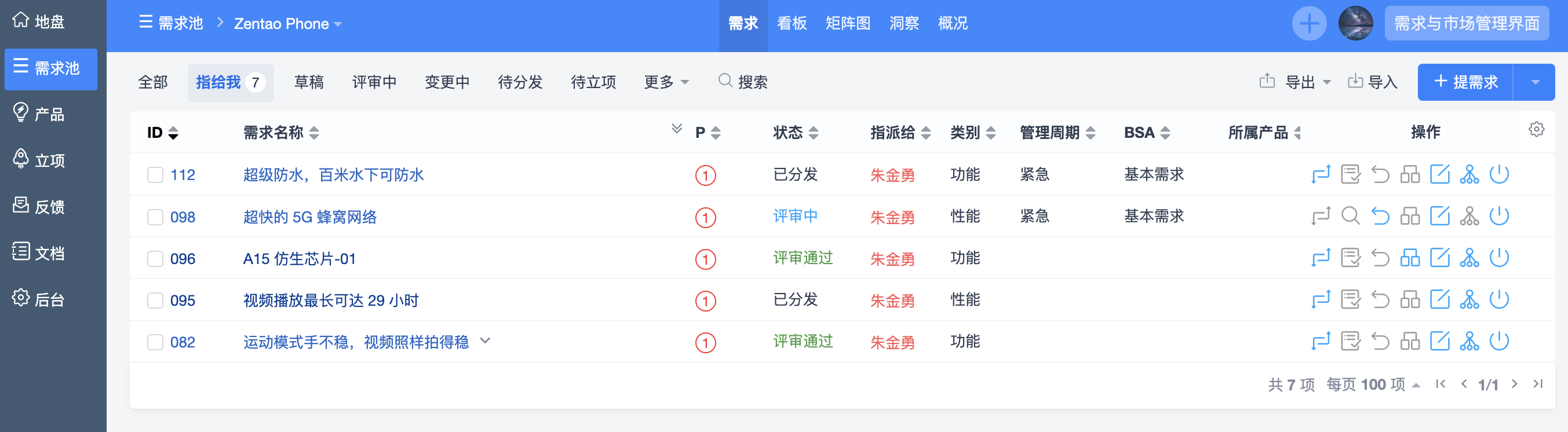Click the close power icon for requirement 096
This screenshot has width=1568, height=432.
tap(1498, 258)
